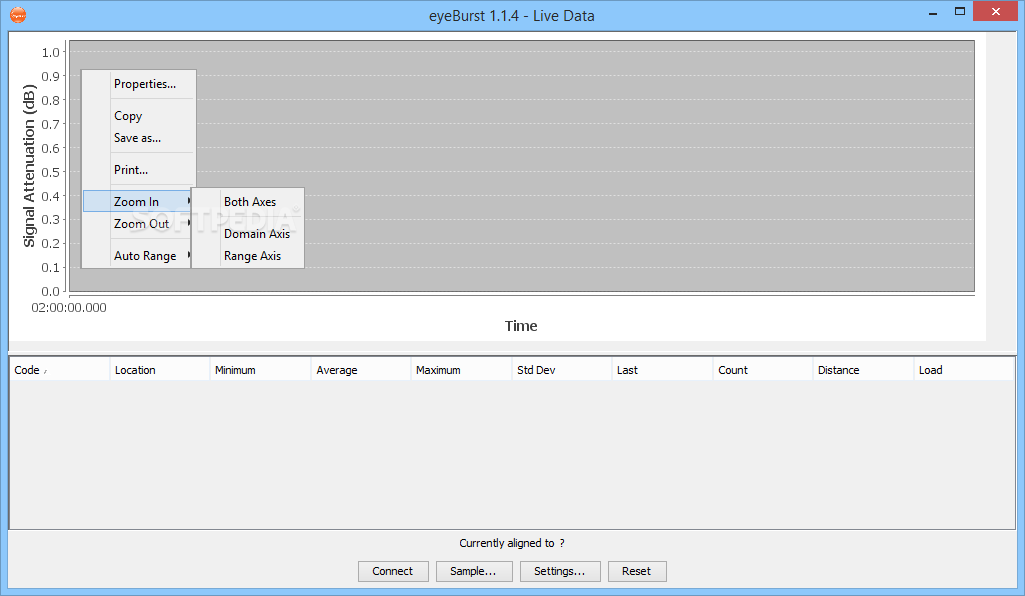
Task: Select Range Axis zoom option
Action: pyautogui.click(x=248, y=256)
